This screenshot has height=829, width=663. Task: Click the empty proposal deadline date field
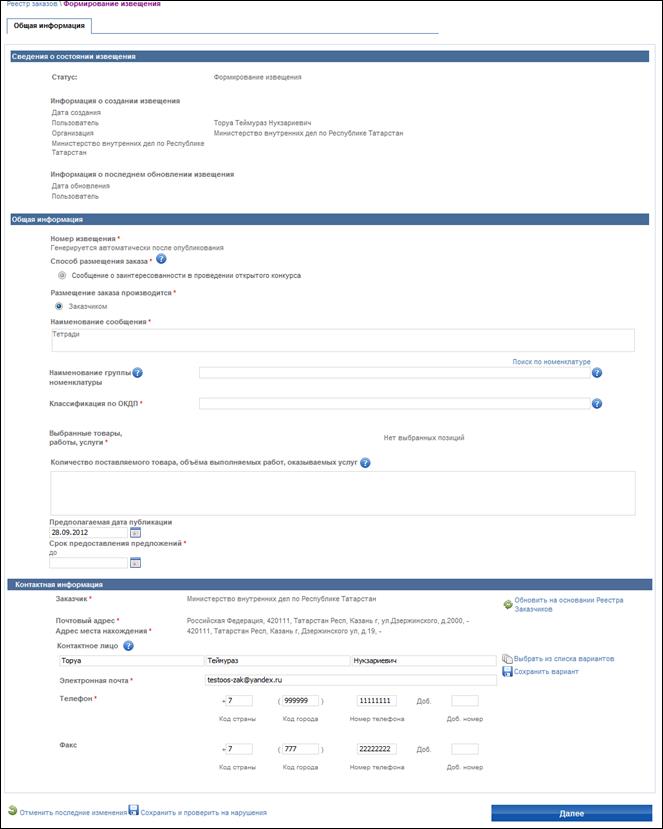pyautogui.click(x=89, y=563)
